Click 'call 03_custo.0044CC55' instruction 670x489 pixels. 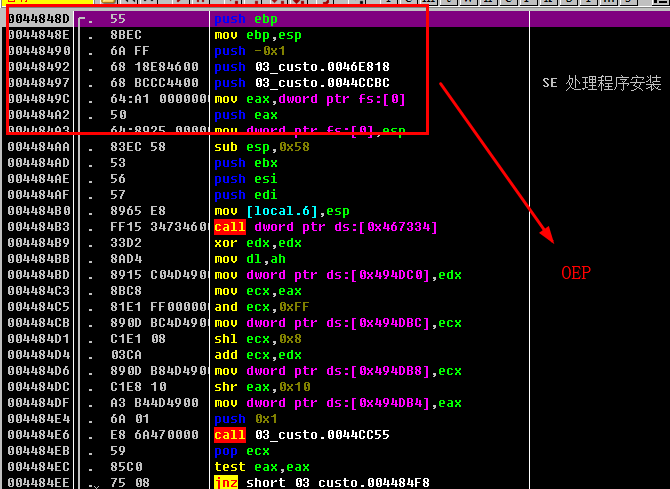coord(302,435)
